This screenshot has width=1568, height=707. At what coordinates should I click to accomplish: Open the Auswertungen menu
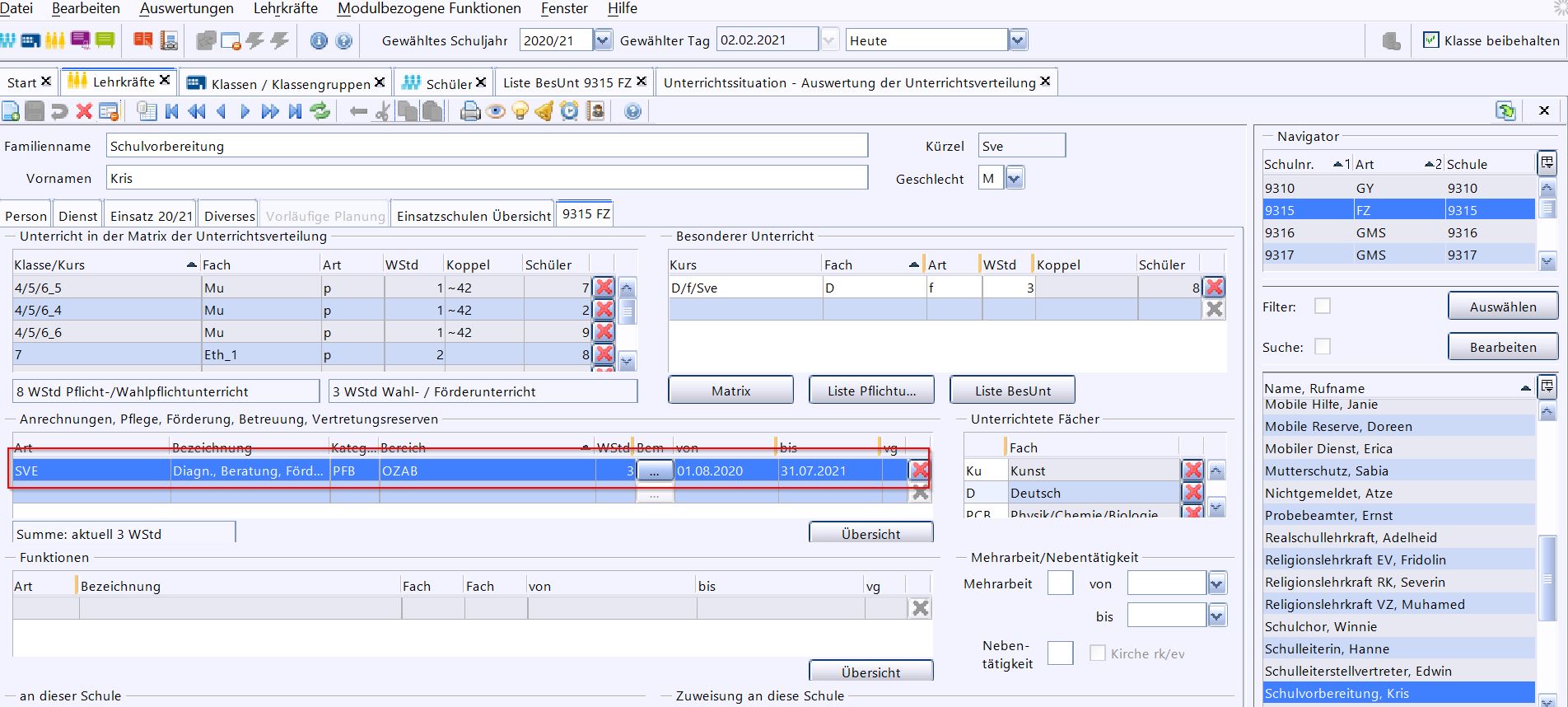point(187,8)
